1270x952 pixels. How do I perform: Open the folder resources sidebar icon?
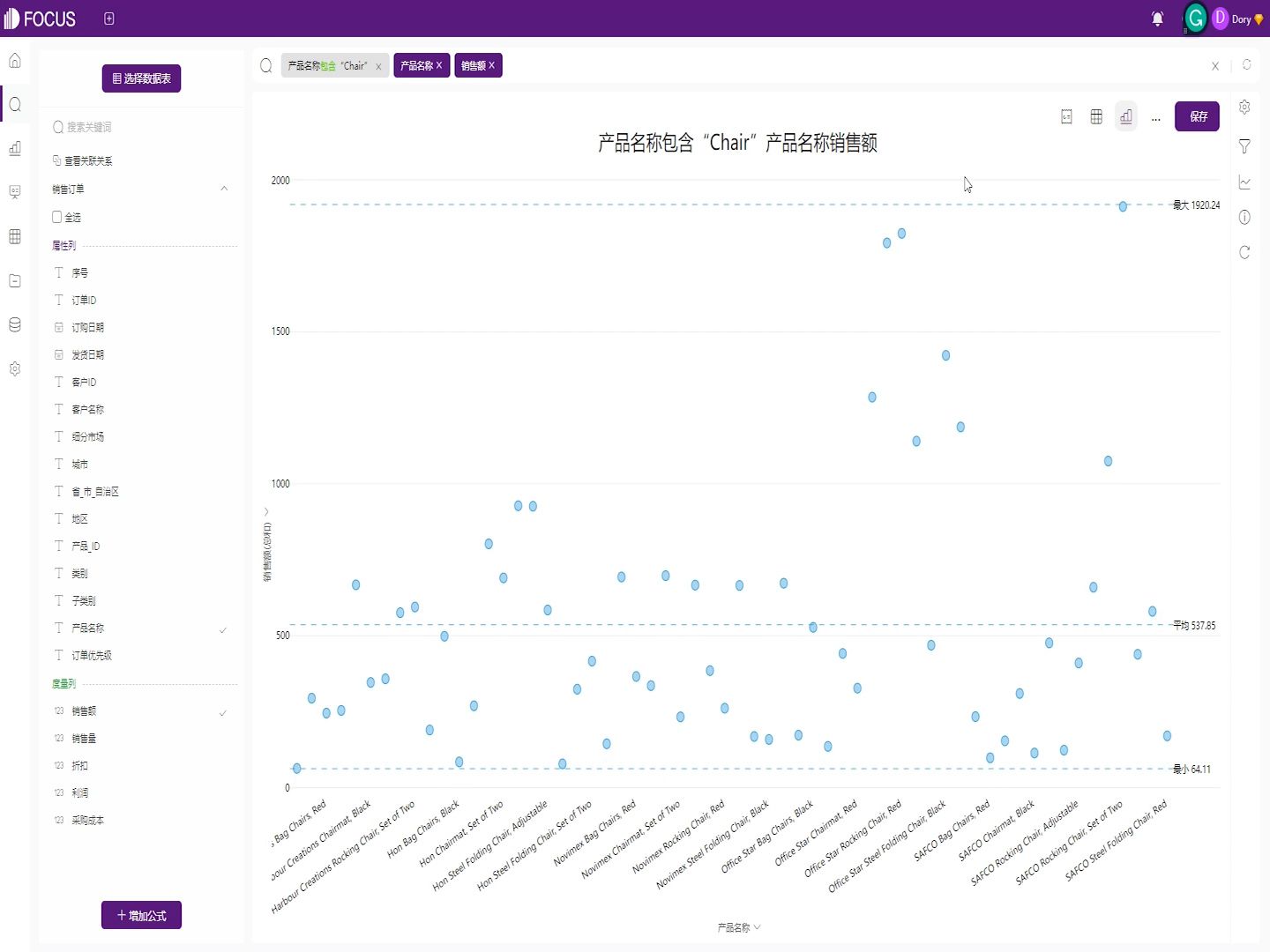(15, 280)
